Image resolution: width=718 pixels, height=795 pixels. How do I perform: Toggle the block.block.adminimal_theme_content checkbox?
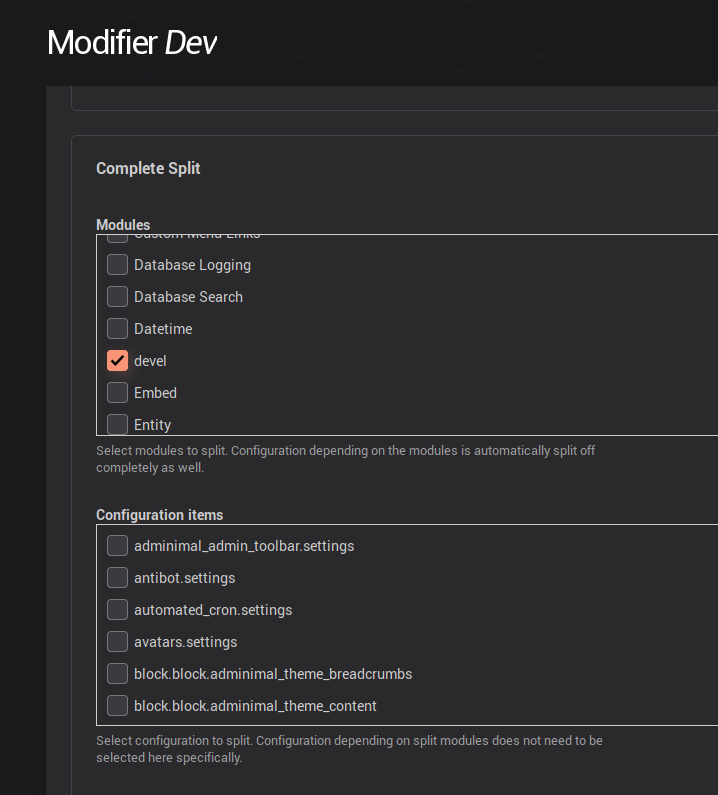117,706
